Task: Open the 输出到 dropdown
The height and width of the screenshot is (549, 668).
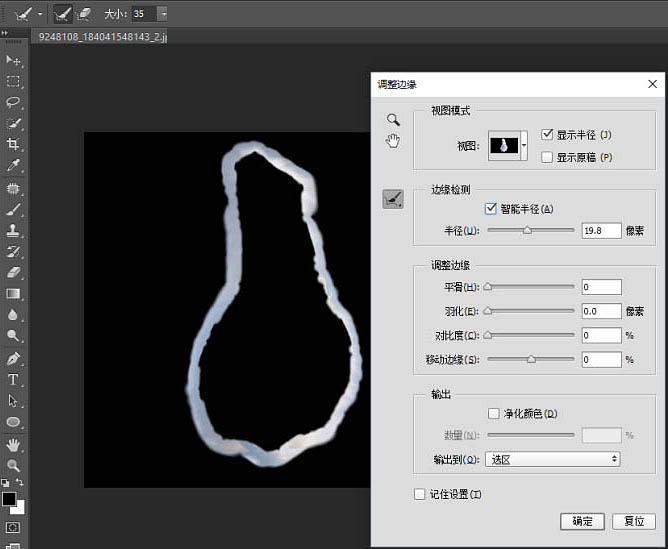Action: coord(552,459)
